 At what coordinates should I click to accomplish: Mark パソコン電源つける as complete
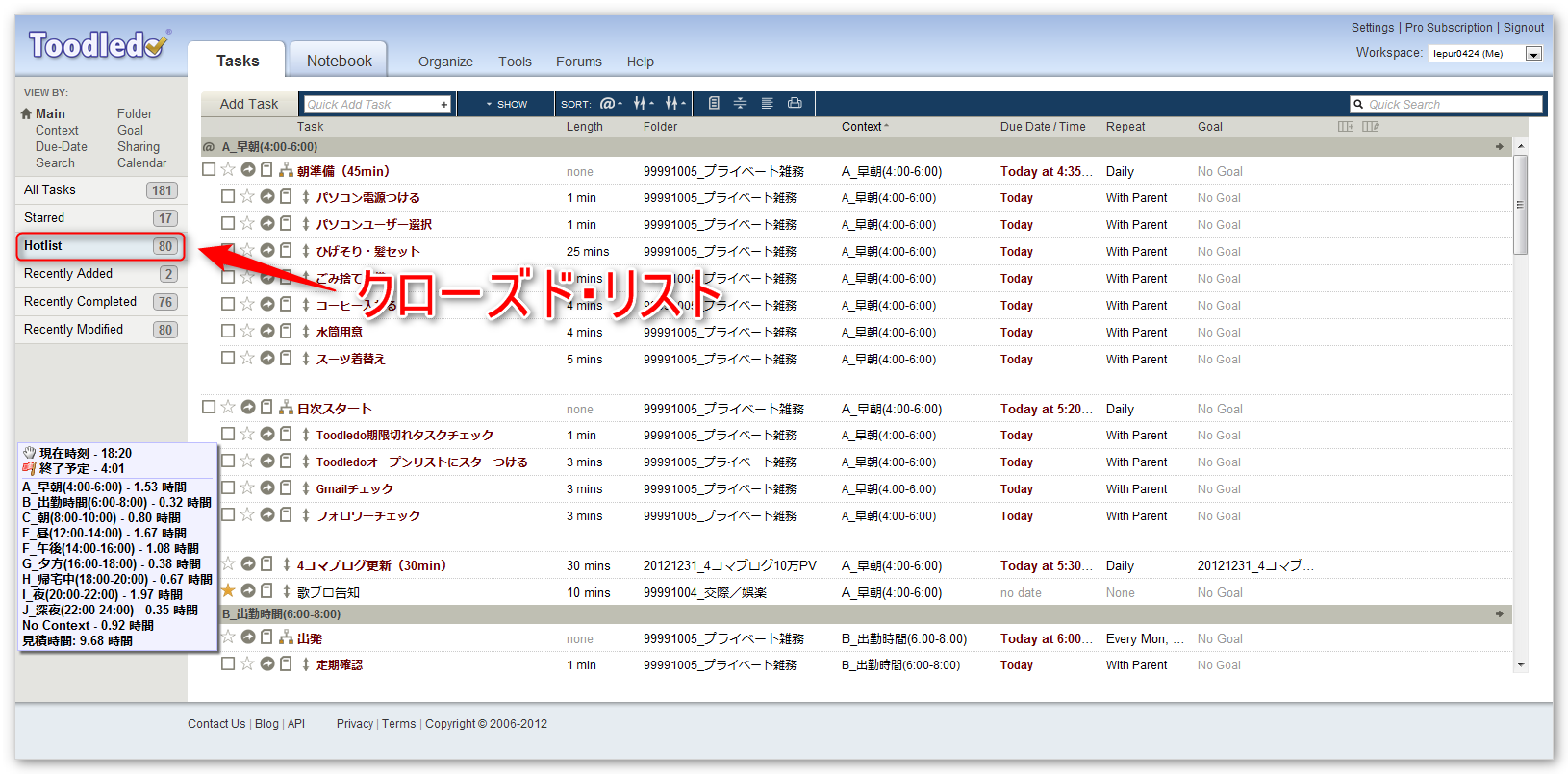tap(228, 197)
